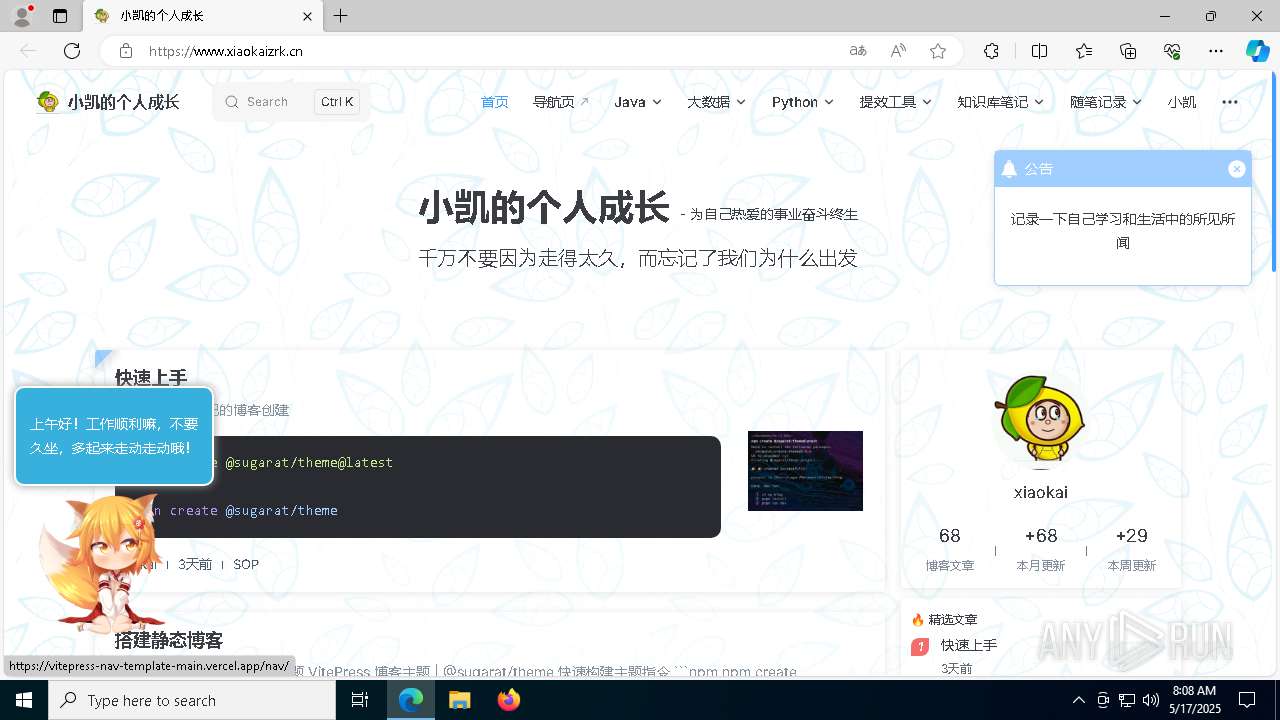Image resolution: width=1280 pixels, height=720 pixels.
Task: Open the 快速上手 article title
Action: tap(151, 378)
